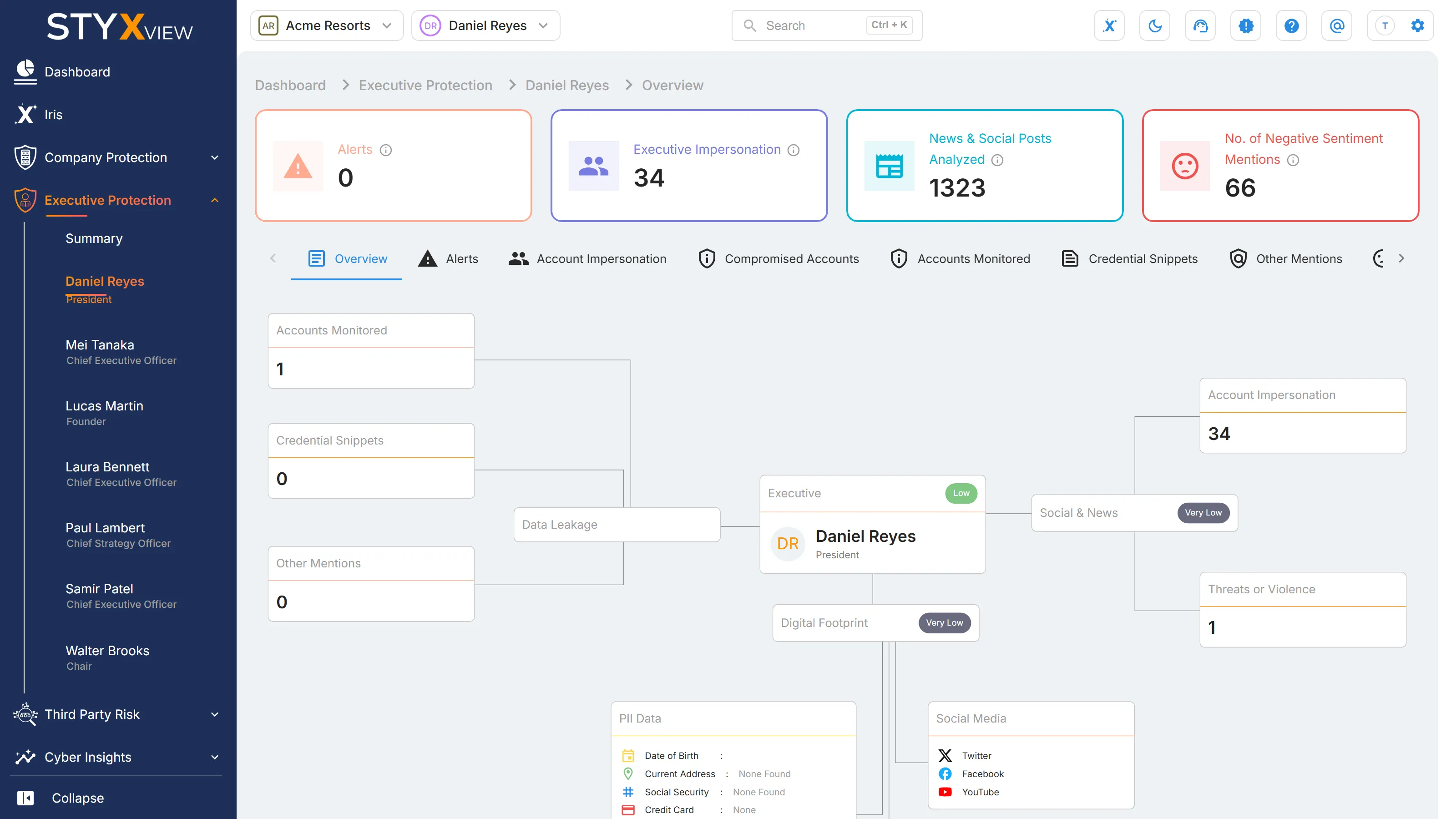Select Walter Brooks in the sidebar
Viewport: 1456px width, 819px height.
pyautogui.click(x=107, y=658)
